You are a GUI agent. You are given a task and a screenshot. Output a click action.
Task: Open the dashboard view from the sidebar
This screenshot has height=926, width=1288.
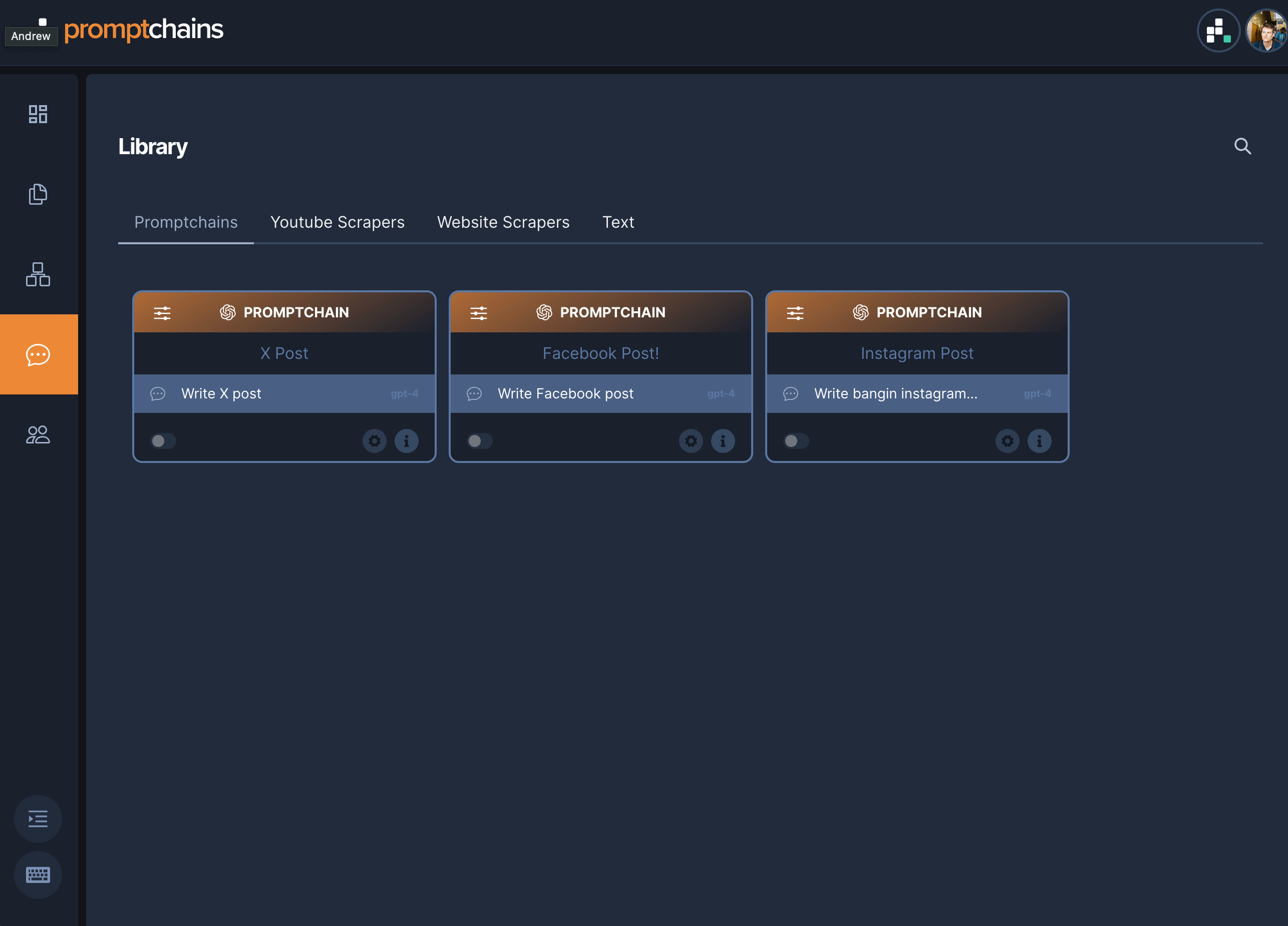pyautogui.click(x=38, y=114)
